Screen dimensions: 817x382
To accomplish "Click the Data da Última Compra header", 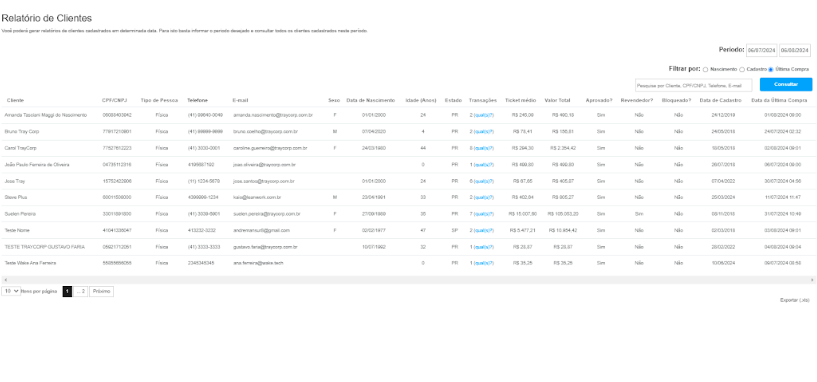I will pos(779,100).
